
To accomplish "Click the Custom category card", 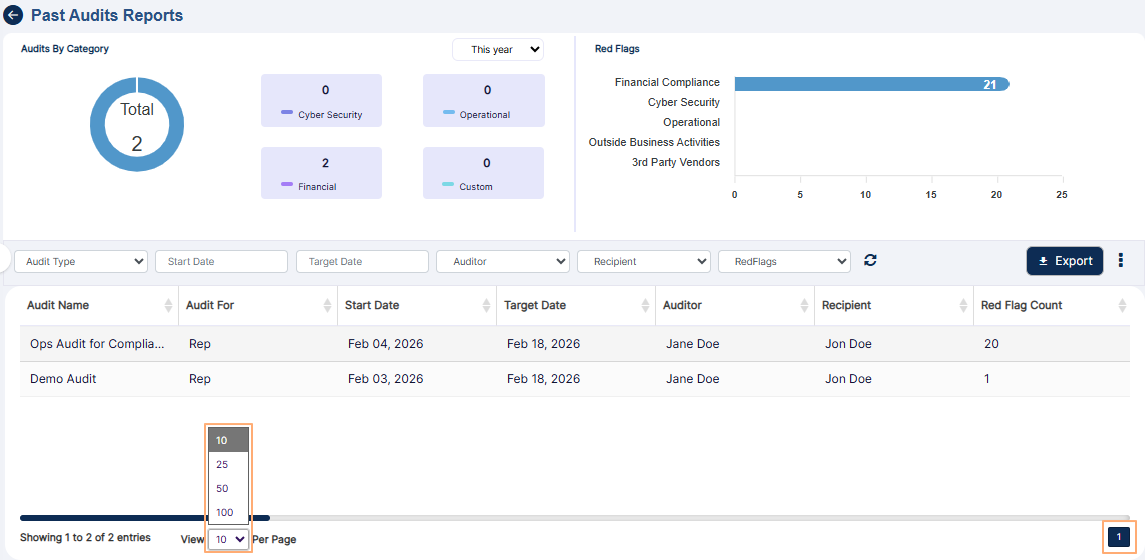I will point(483,173).
